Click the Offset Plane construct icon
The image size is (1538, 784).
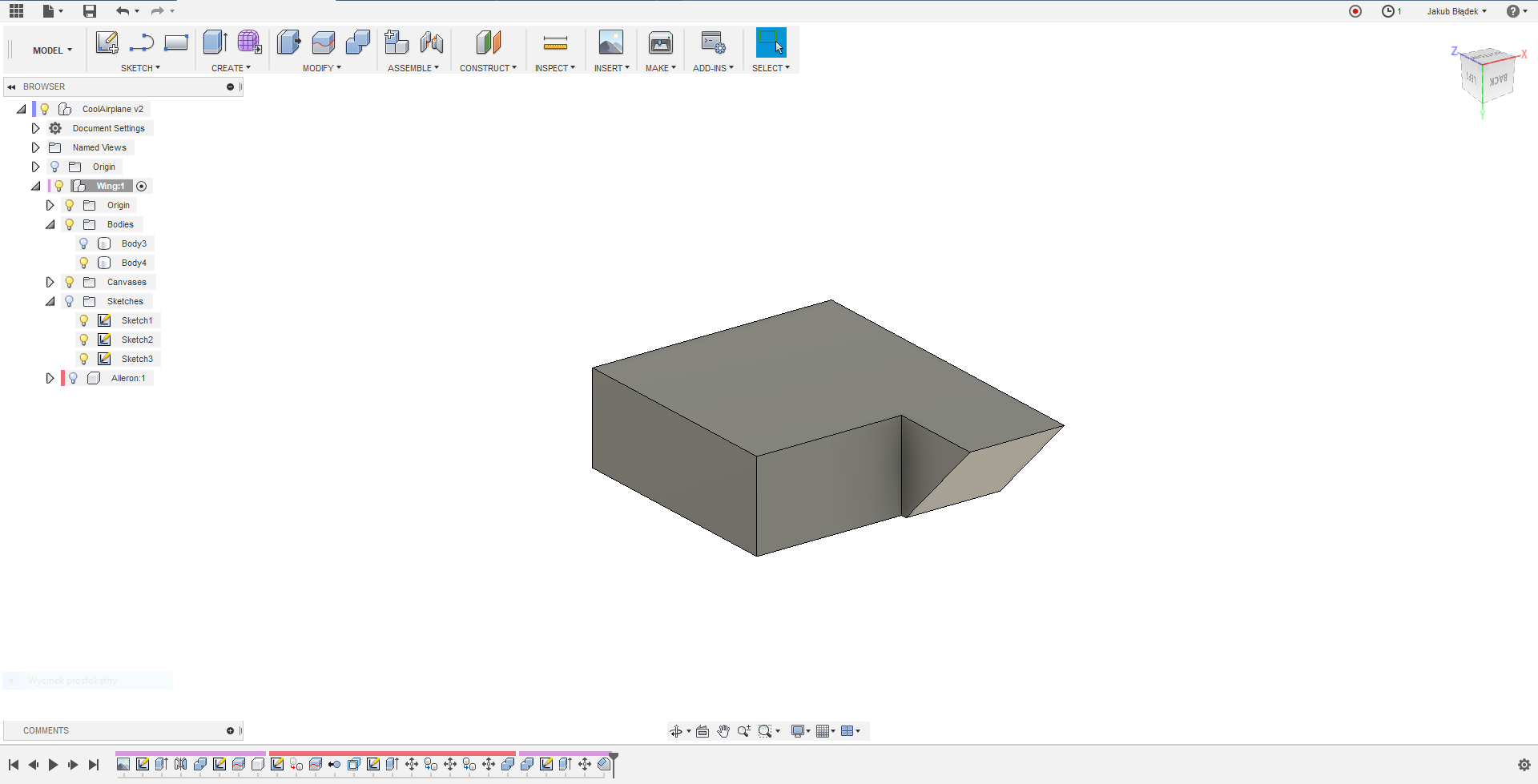(489, 43)
